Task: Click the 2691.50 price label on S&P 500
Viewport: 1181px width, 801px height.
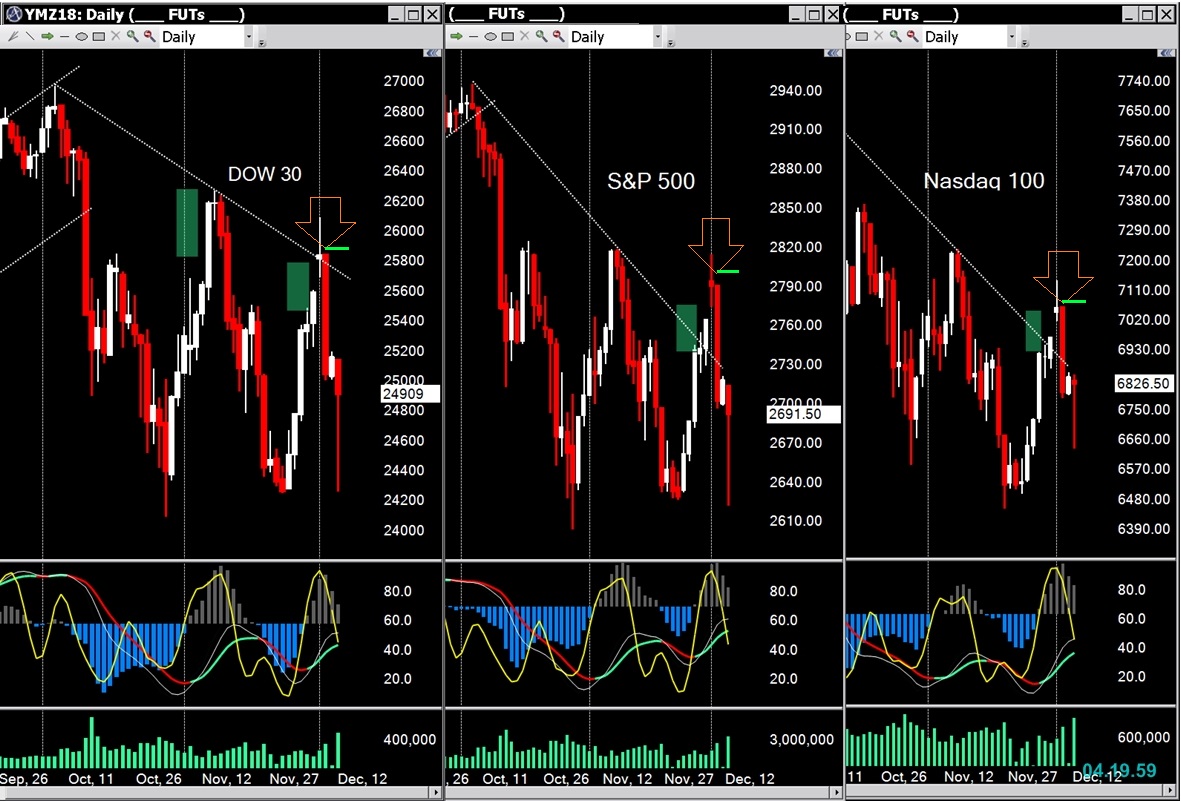Action: [801, 413]
